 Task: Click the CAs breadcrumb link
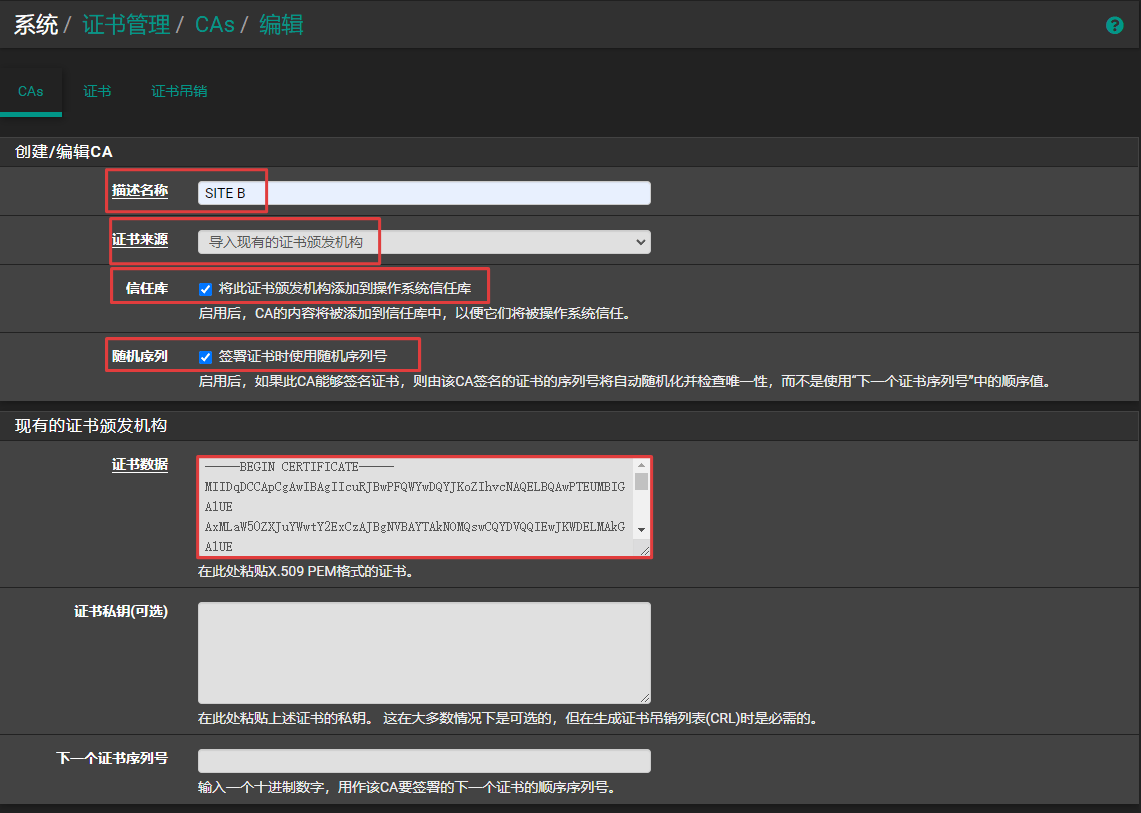coord(214,25)
